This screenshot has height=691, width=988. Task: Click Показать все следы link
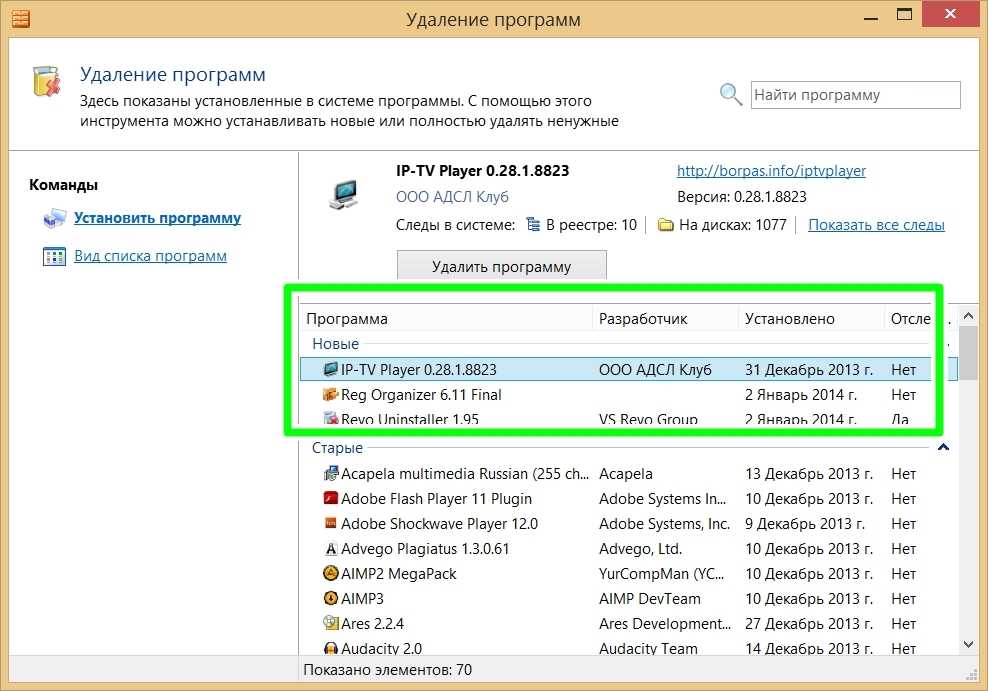[x=876, y=225]
